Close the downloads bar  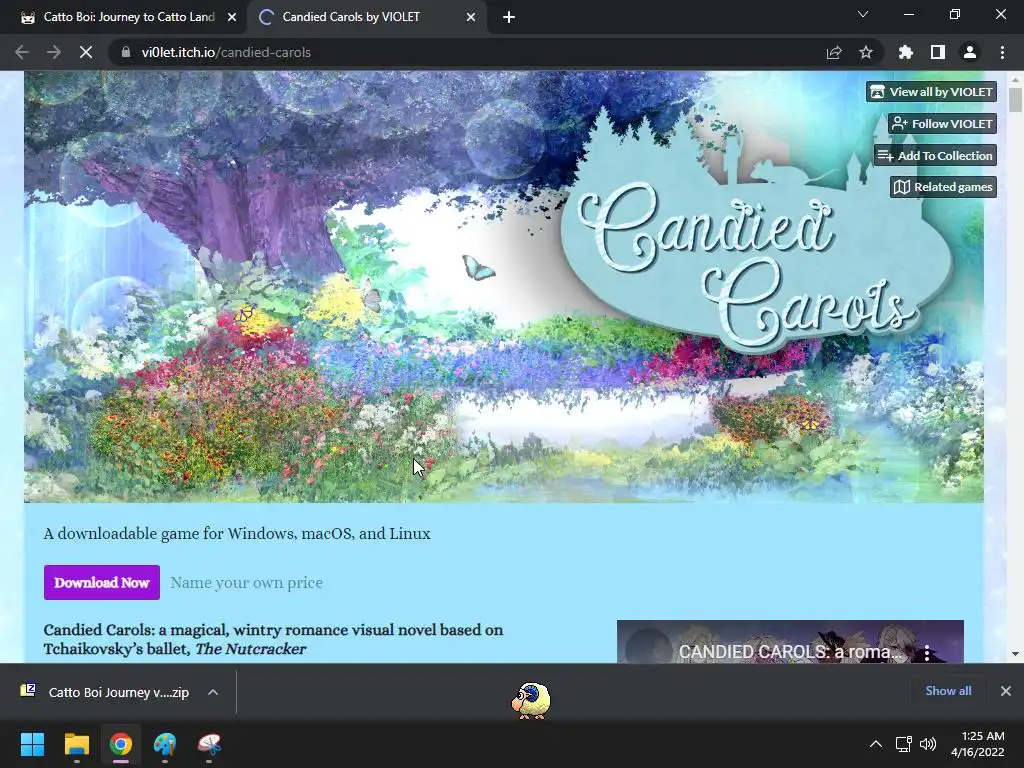coord(1006,691)
